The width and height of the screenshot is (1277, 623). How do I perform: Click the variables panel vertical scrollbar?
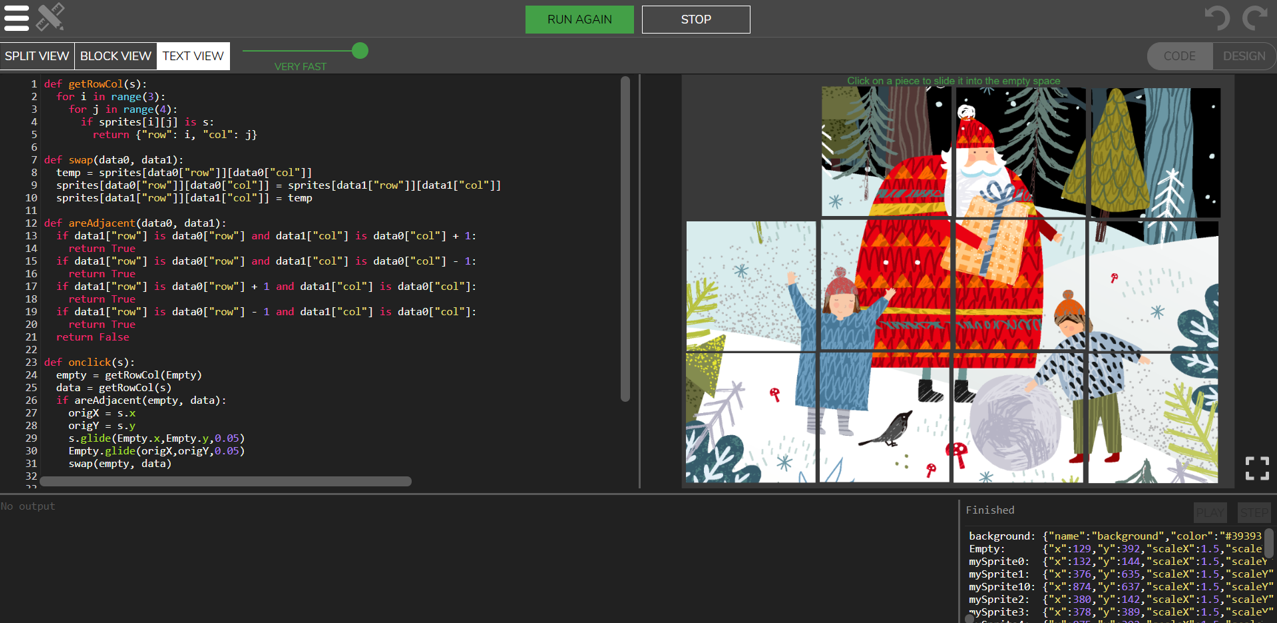[1269, 543]
